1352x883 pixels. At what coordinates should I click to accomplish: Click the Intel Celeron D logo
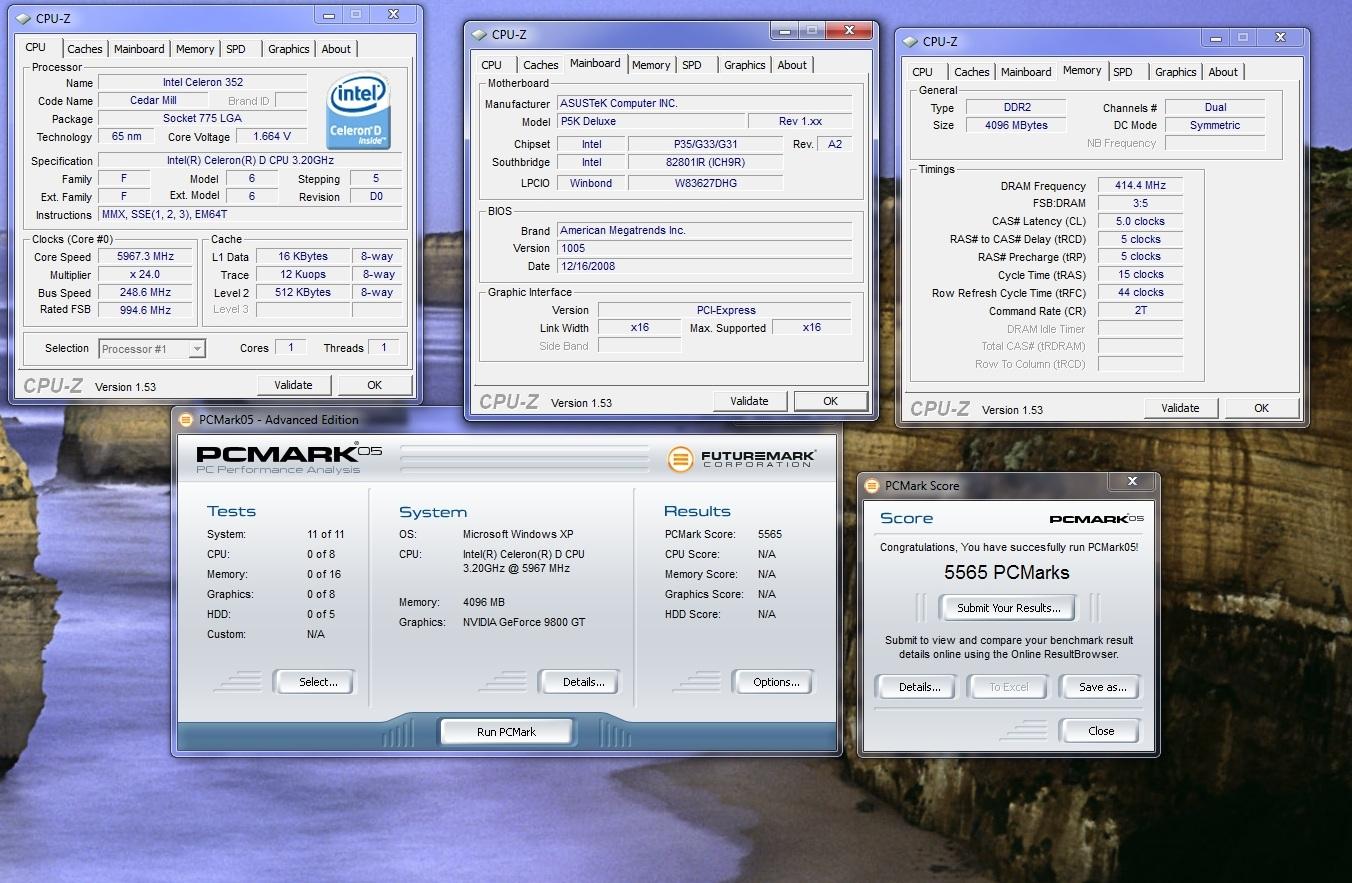tap(359, 111)
